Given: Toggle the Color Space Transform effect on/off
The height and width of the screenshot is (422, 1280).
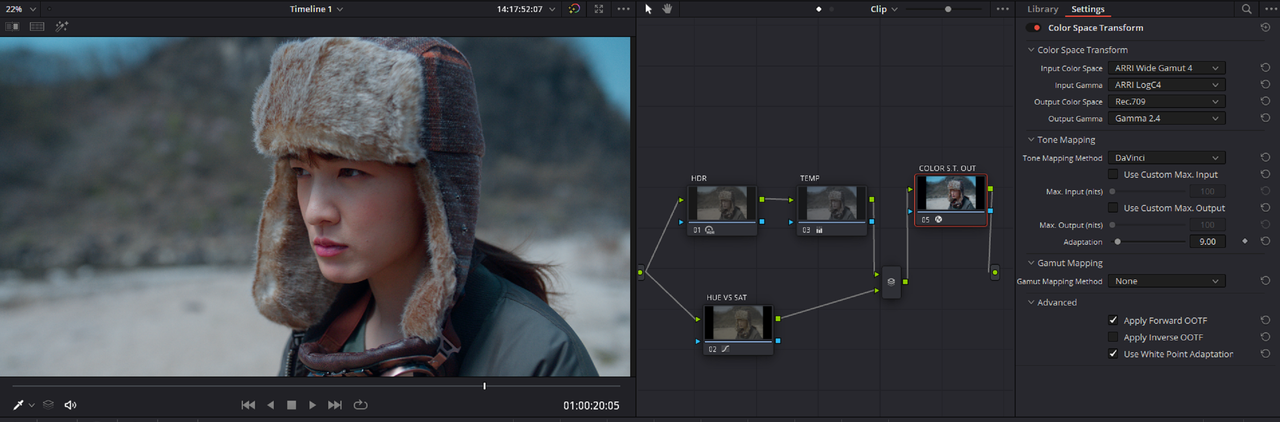Looking at the screenshot, I should click(1034, 28).
